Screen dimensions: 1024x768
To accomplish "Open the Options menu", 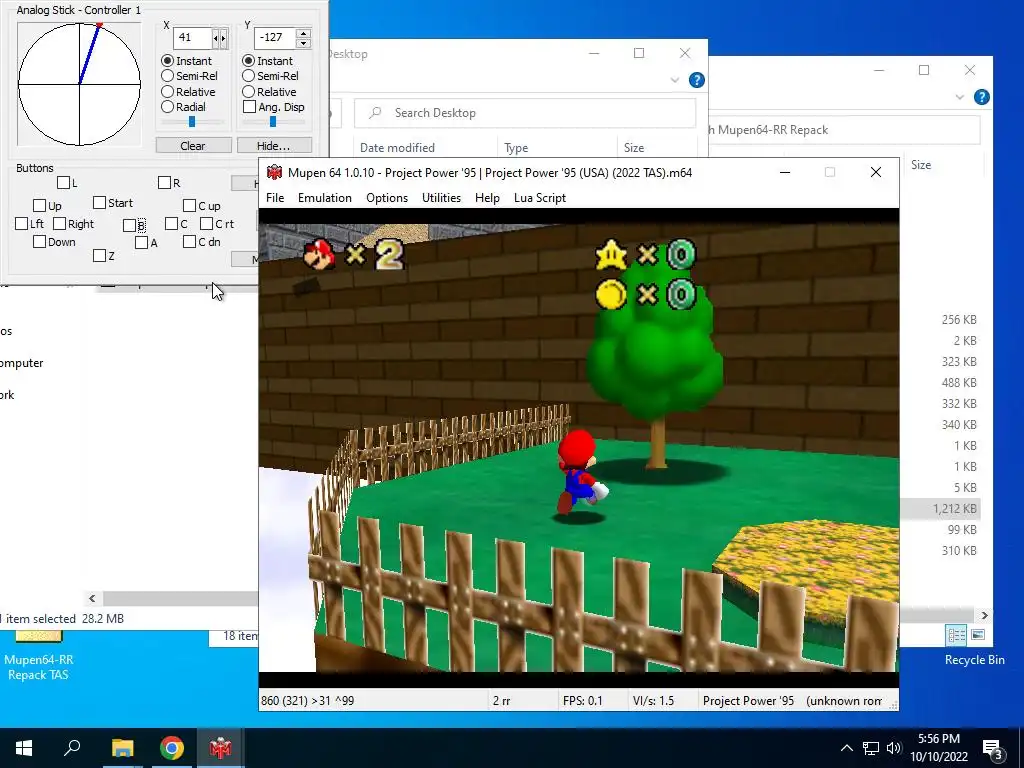I will click(x=387, y=198).
